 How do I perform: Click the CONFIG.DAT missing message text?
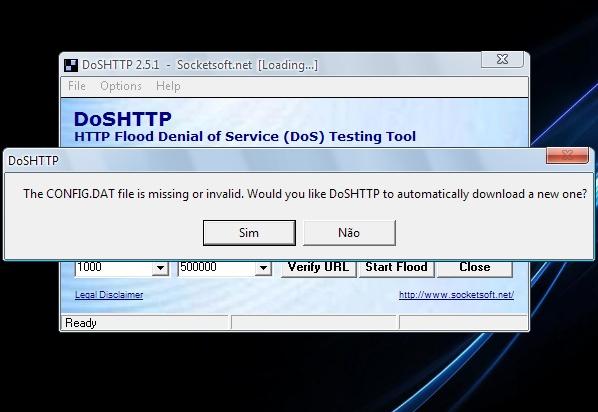coord(305,194)
